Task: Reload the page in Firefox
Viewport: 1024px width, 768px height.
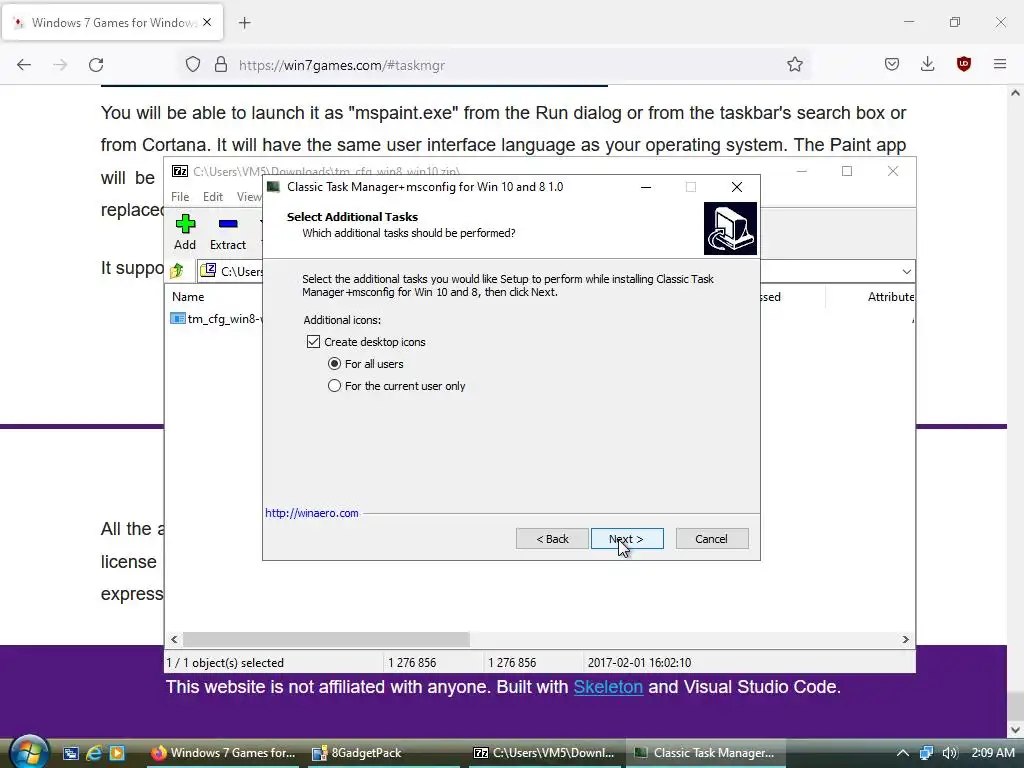Action: tap(96, 65)
